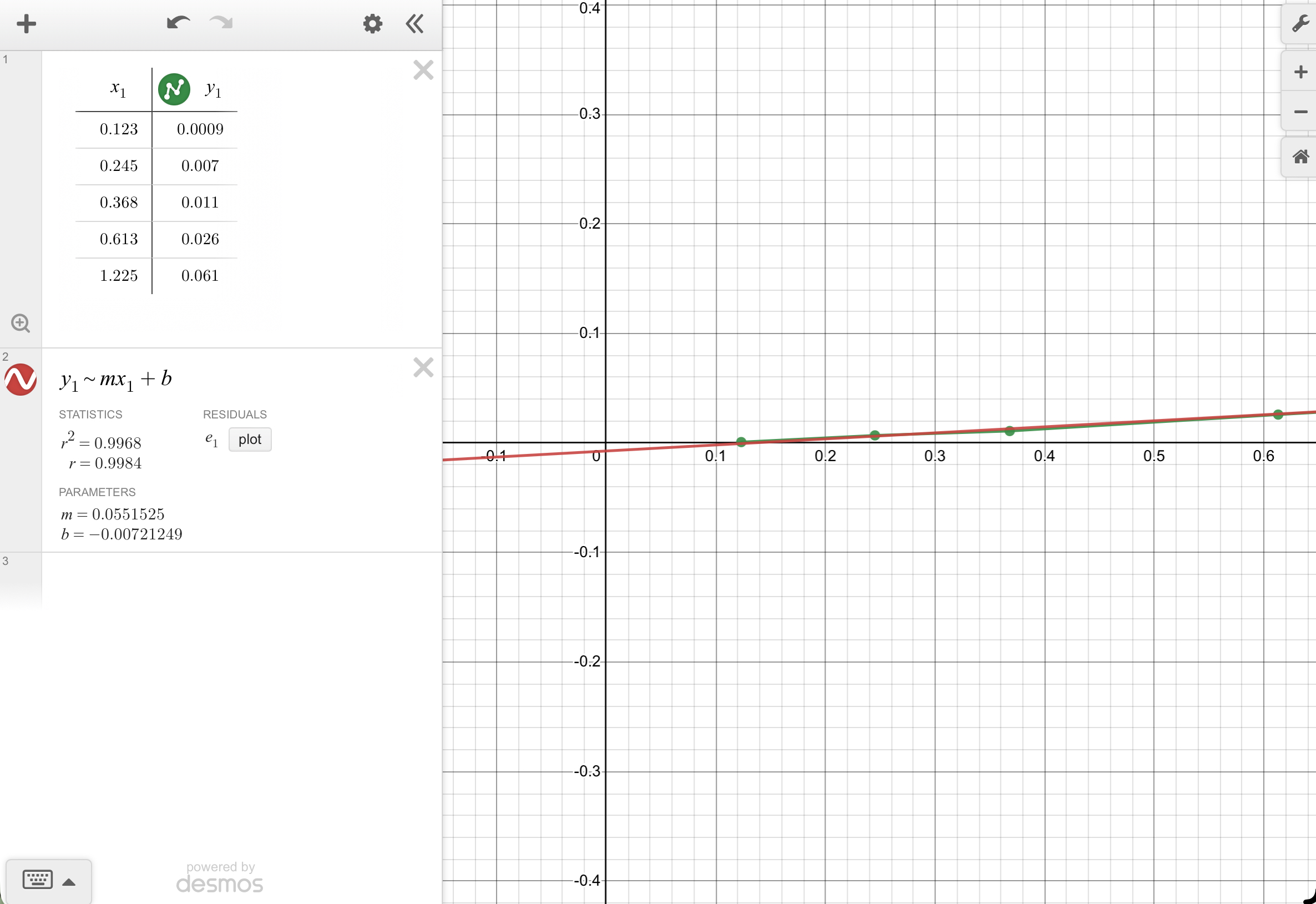
Task: Show the on-screen math keyboard
Action: [x=37, y=879]
